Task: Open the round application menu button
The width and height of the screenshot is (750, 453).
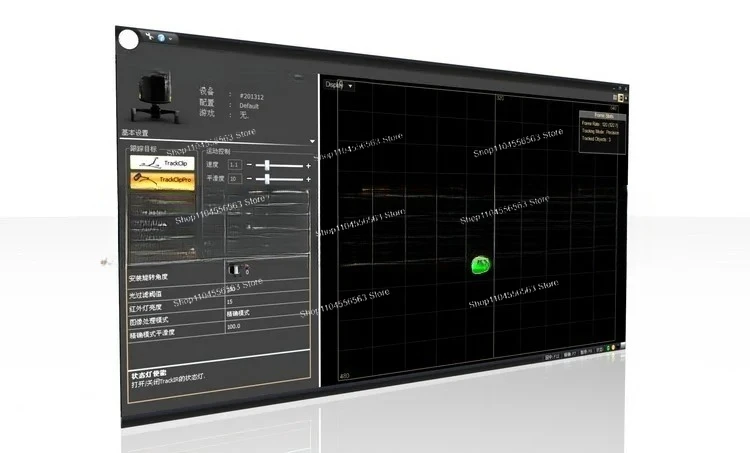Action: coord(128,39)
